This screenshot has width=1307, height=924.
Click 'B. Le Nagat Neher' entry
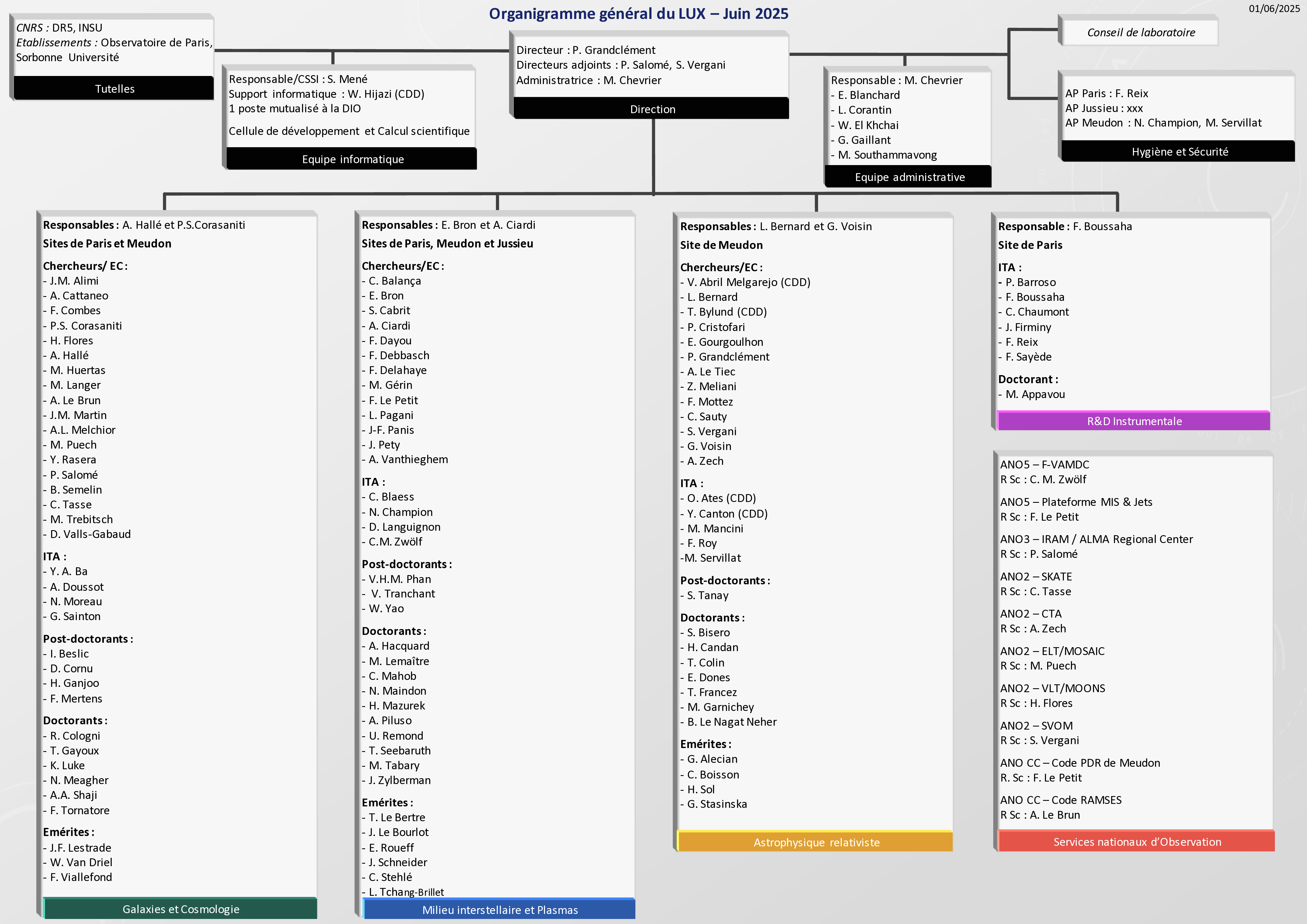pos(728,722)
